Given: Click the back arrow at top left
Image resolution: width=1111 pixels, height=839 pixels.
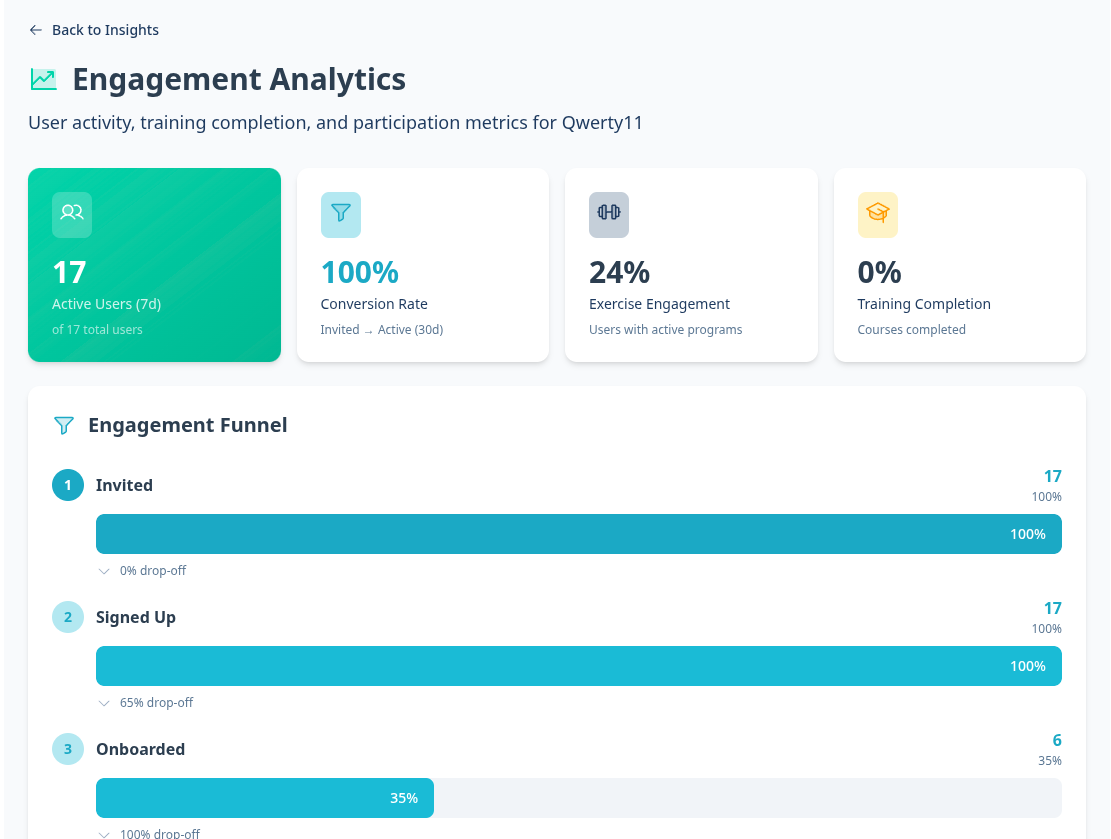Looking at the screenshot, I should [x=35, y=30].
